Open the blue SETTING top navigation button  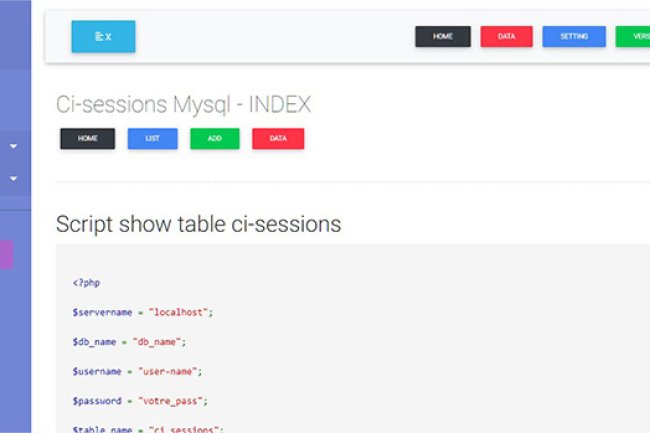(574, 36)
